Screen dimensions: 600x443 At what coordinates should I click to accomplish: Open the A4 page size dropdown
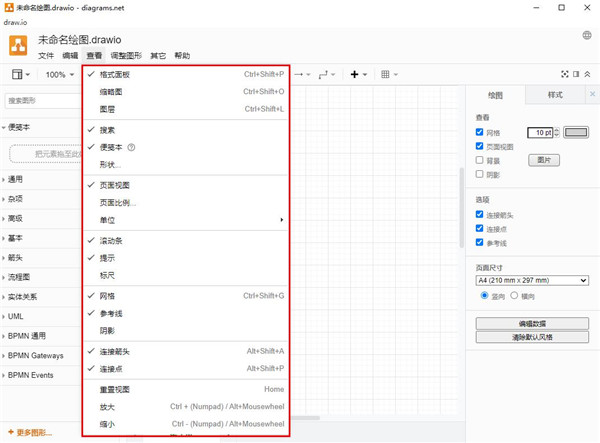pos(532,280)
